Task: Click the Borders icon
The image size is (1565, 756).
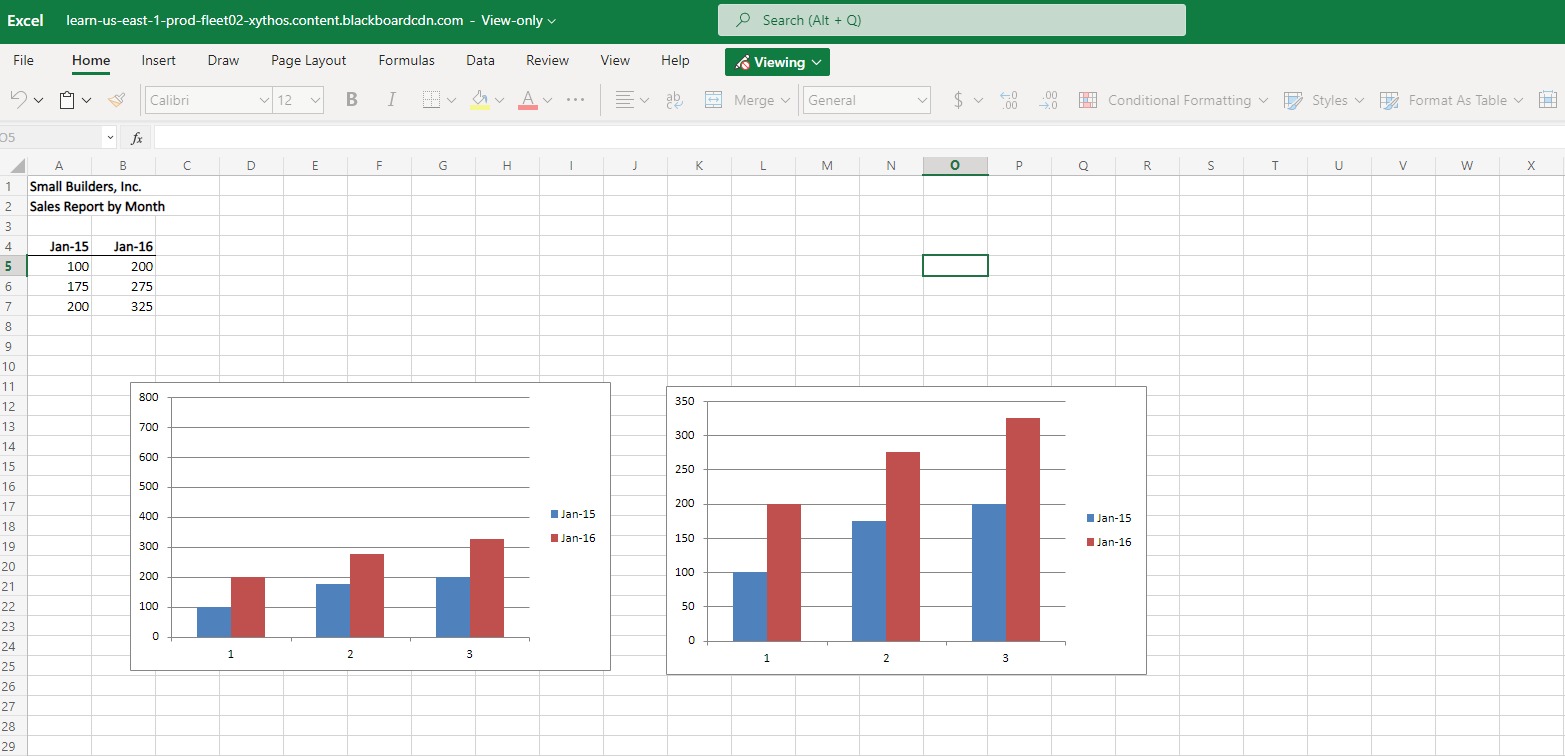Action: pos(431,100)
